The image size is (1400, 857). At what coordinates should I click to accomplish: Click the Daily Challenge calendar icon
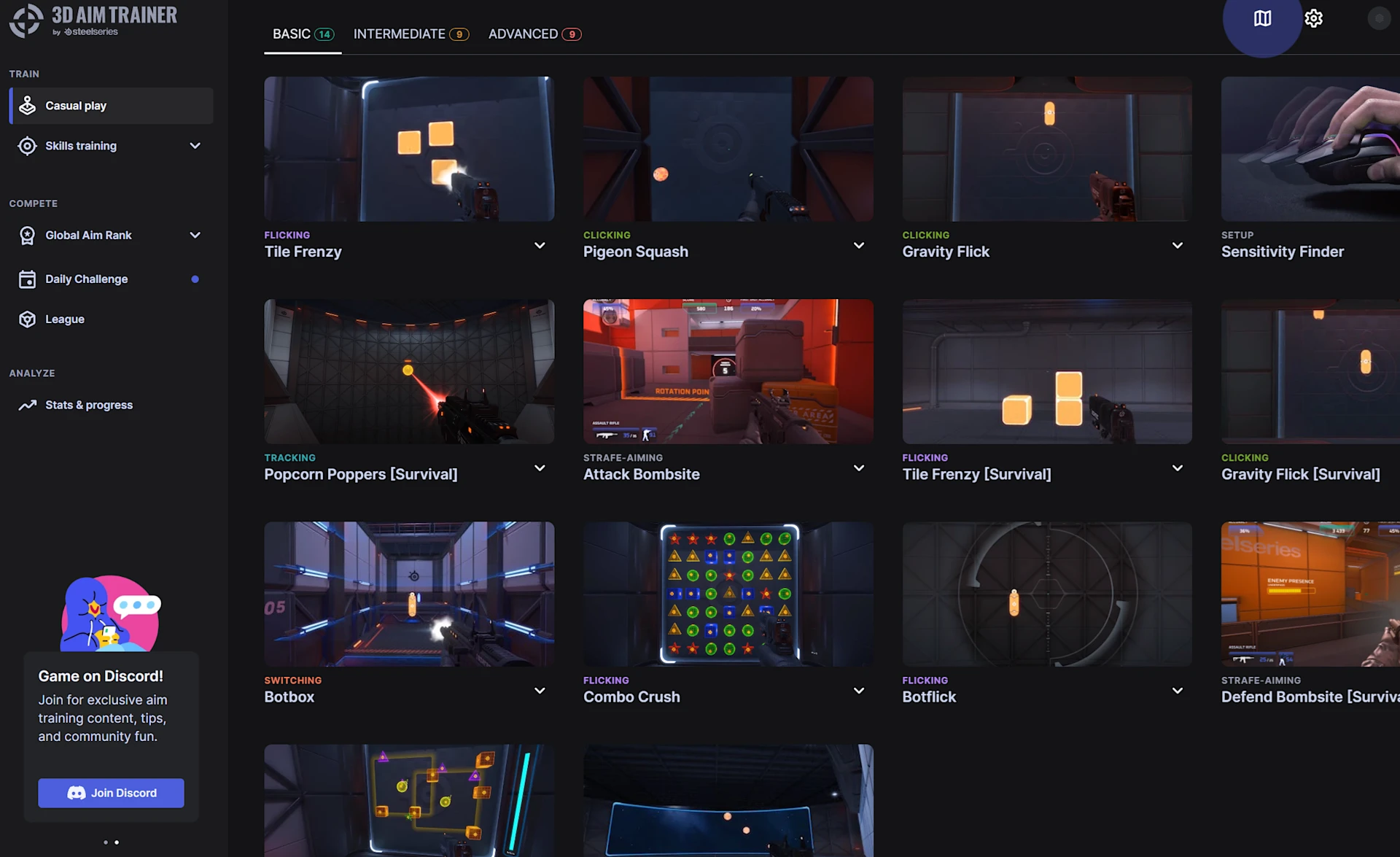click(27, 279)
